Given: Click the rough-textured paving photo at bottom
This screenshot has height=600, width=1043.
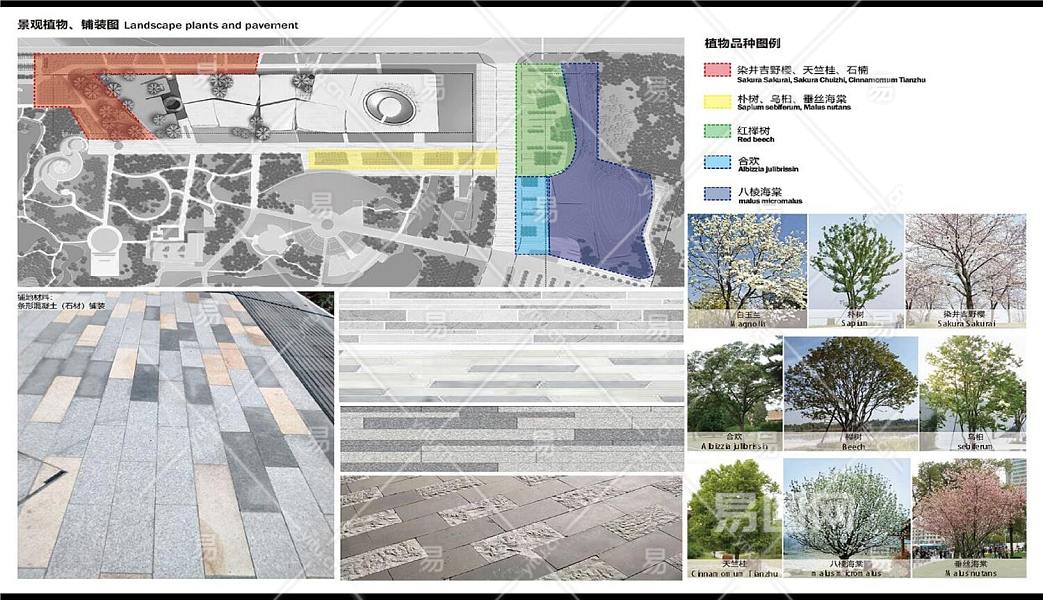Looking at the screenshot, I should click(x=510, y=527).
